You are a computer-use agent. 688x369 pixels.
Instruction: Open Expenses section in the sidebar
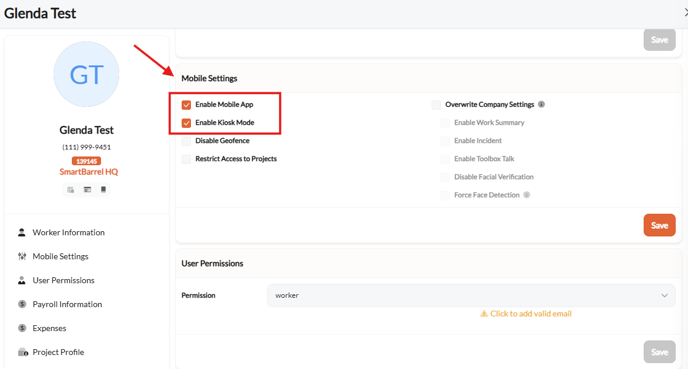(49, 328)
